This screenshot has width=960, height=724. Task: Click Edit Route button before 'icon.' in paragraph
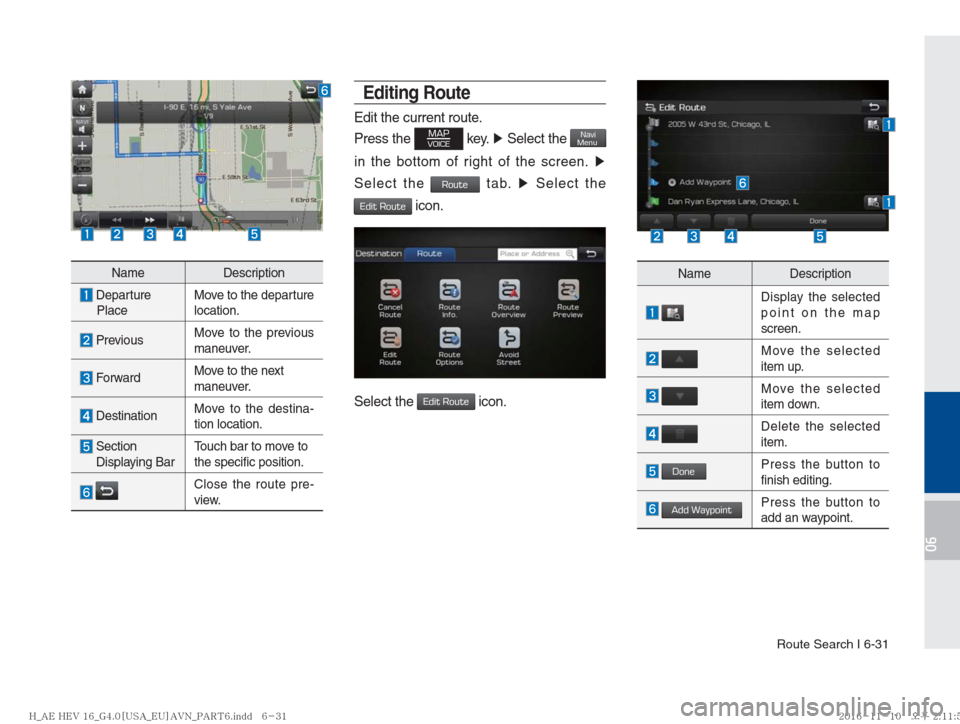coord(383,206)
